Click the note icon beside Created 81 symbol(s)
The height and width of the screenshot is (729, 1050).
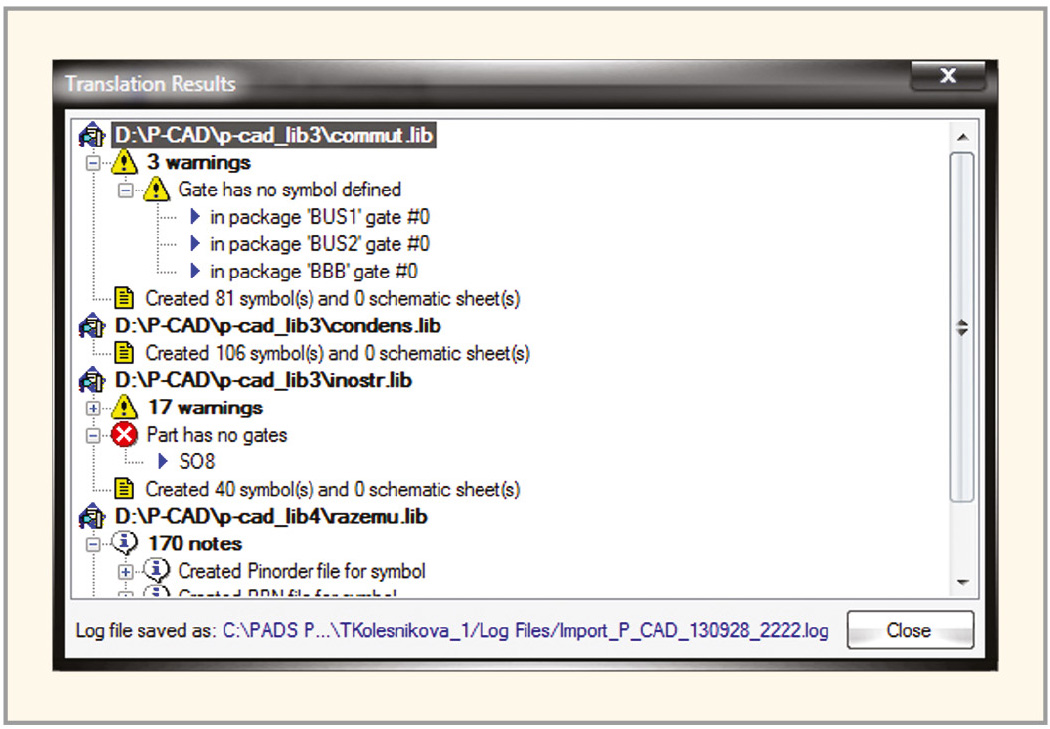click(125, 298)
